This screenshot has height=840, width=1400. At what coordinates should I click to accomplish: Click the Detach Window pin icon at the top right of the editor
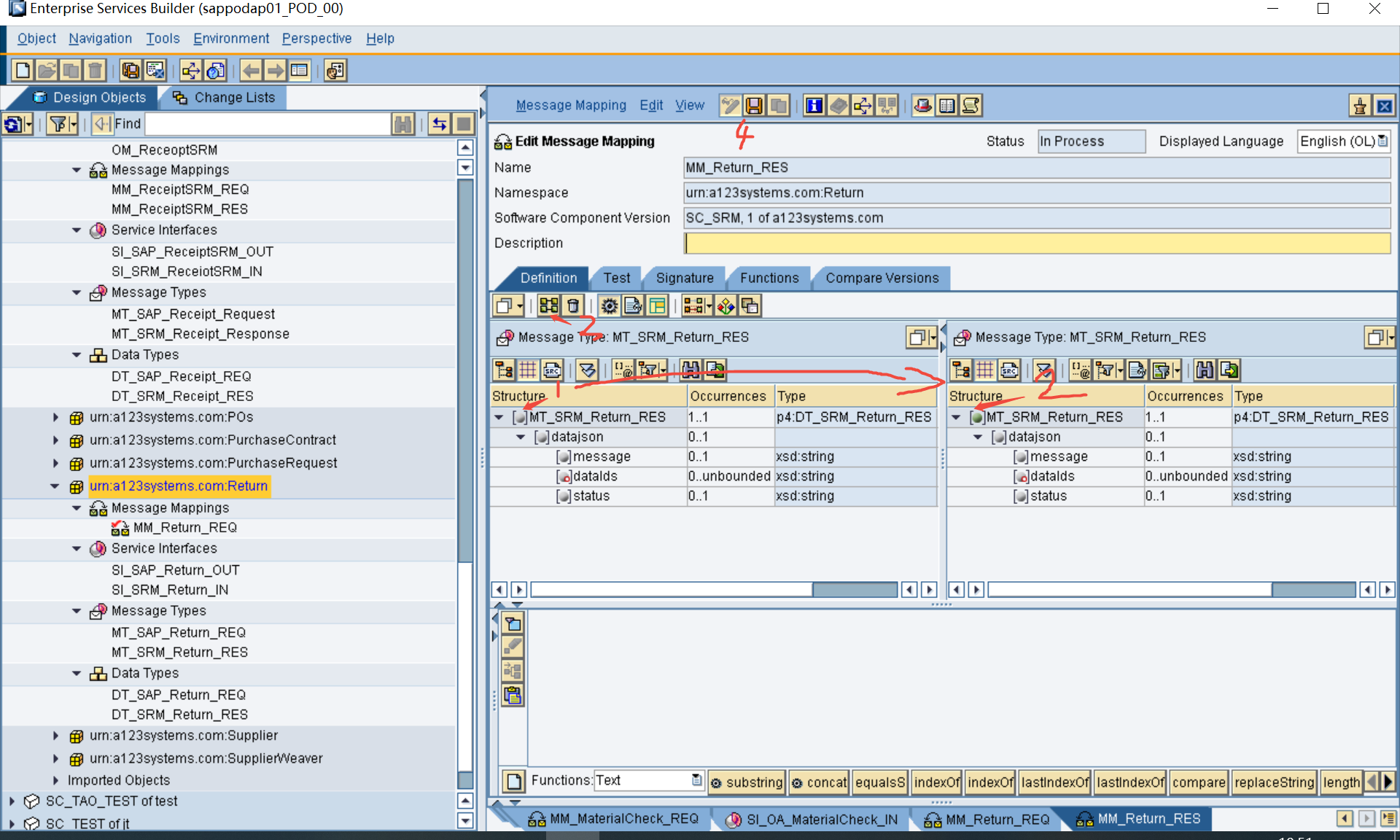[x=1360, y=106]
